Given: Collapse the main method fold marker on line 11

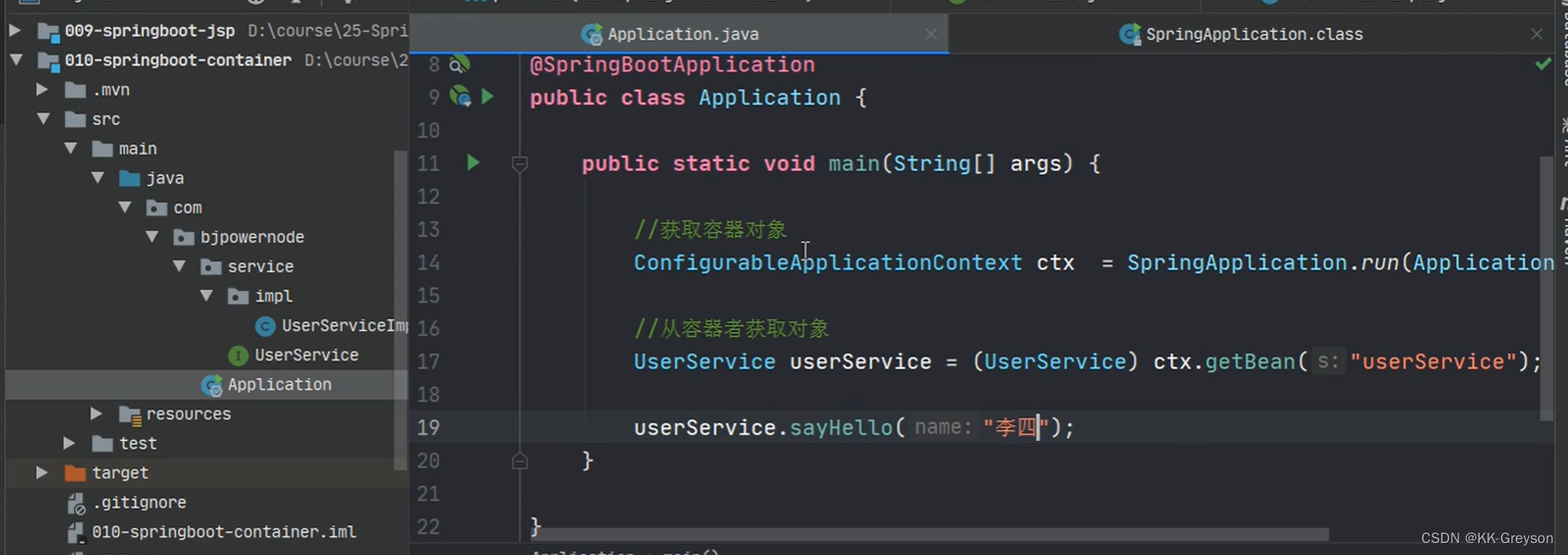Looking at the screenshot, I should tap(519, 164).
